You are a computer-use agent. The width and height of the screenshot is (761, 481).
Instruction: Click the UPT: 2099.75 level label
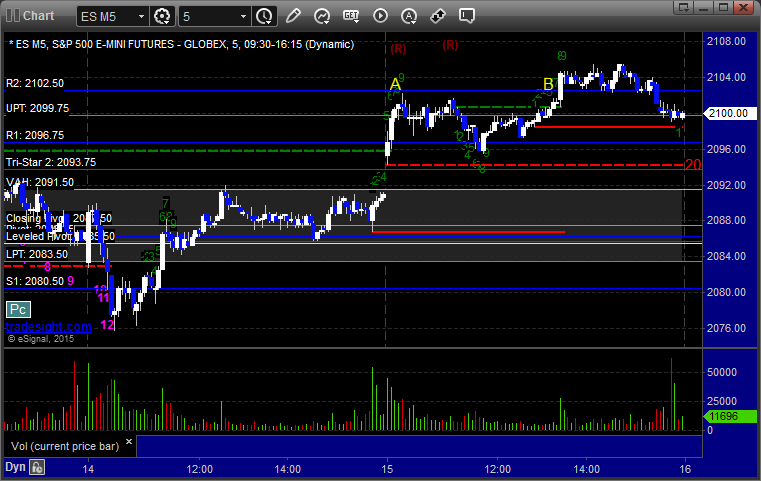37,108
